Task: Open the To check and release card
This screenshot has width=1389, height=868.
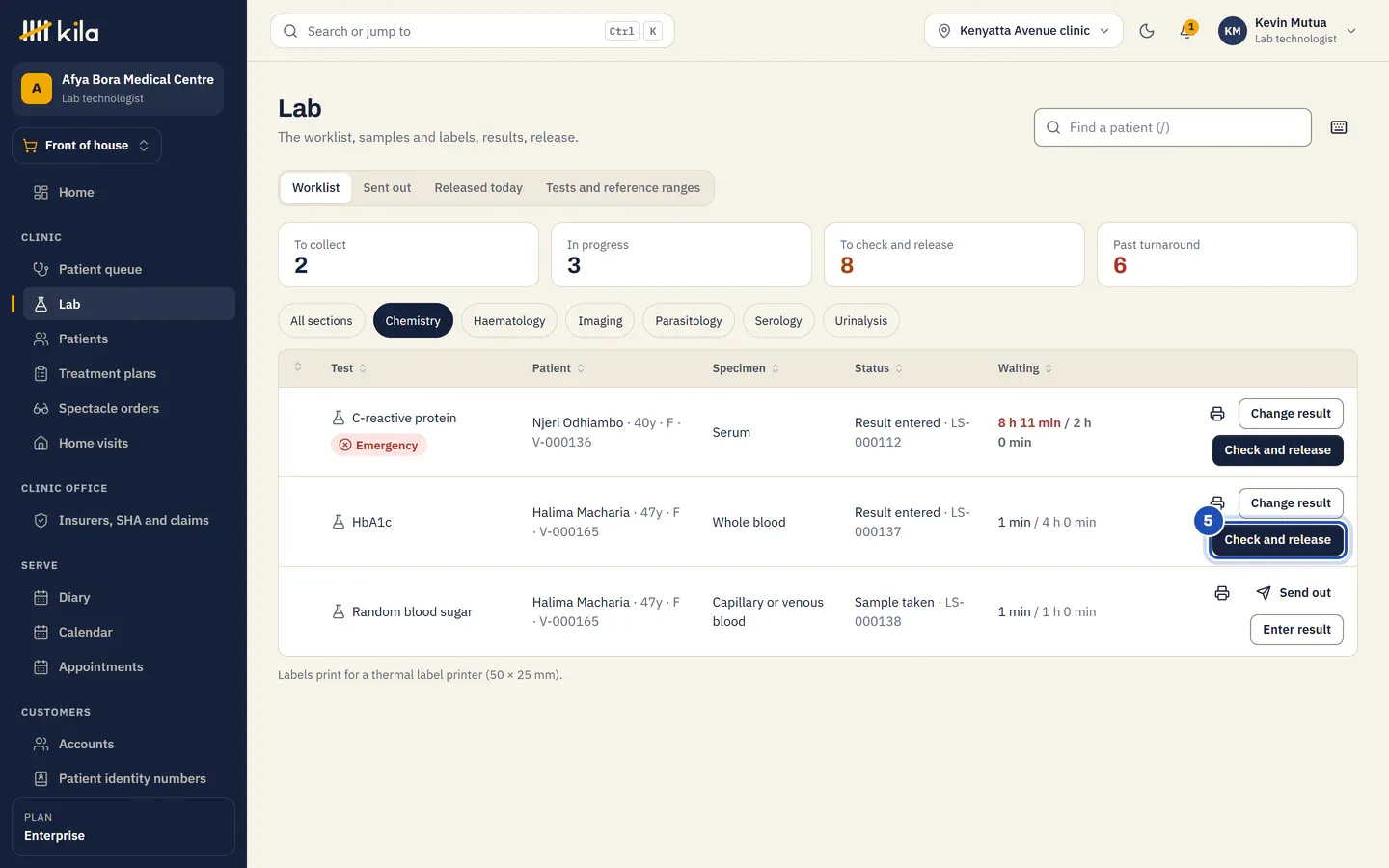Action: click(x=954, y=255)
